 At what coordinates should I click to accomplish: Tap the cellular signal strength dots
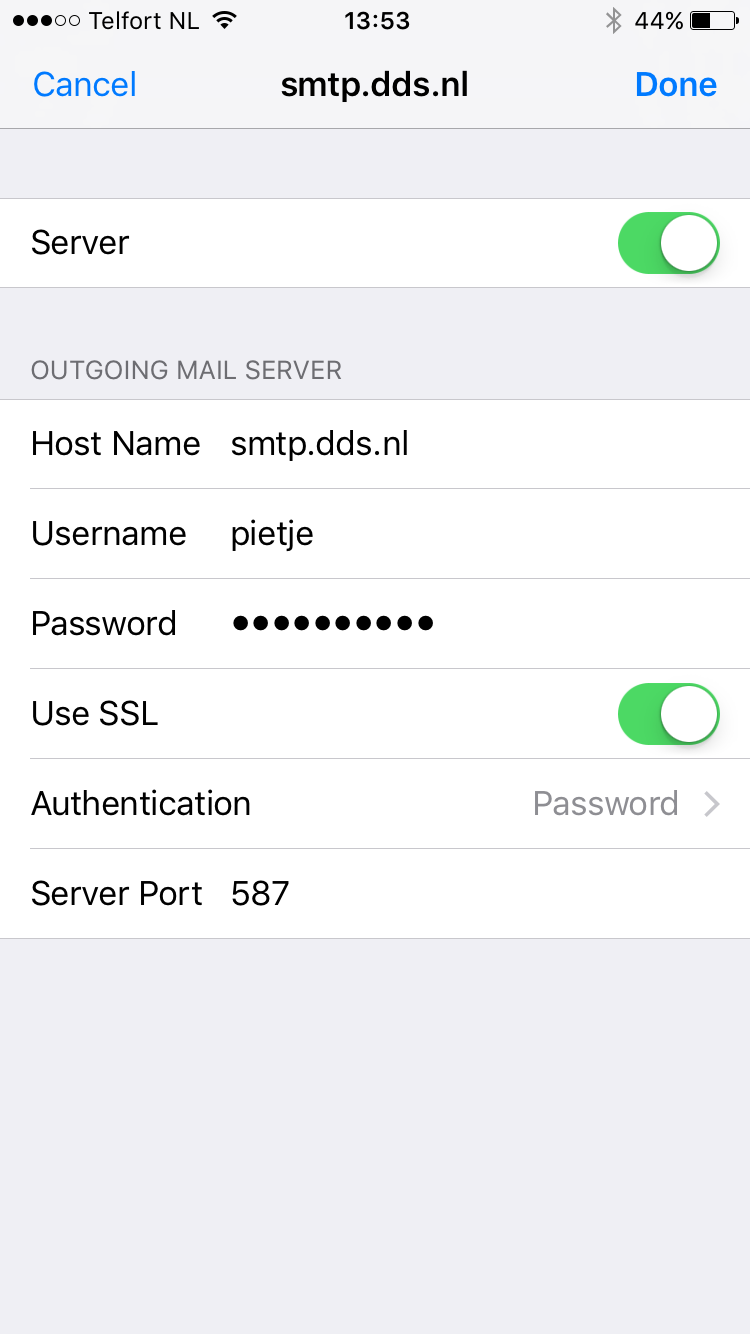click(46, 20)
